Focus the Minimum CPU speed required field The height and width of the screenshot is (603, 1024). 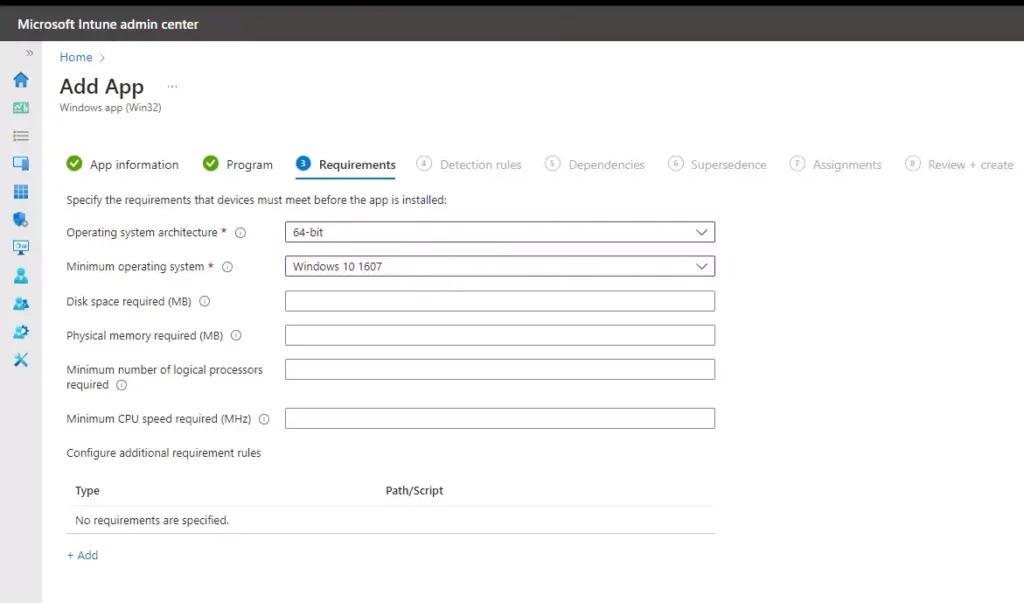(500, 418)
